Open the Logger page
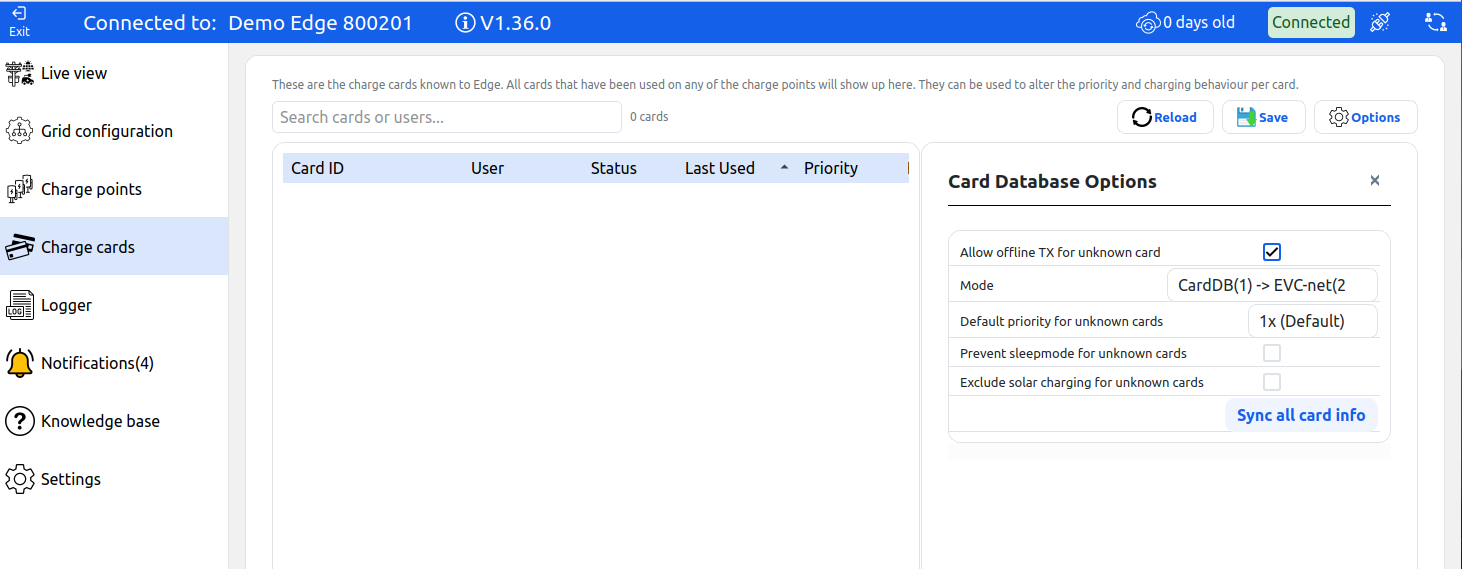This screenshot has height=569, width=1462. (114, 305)
